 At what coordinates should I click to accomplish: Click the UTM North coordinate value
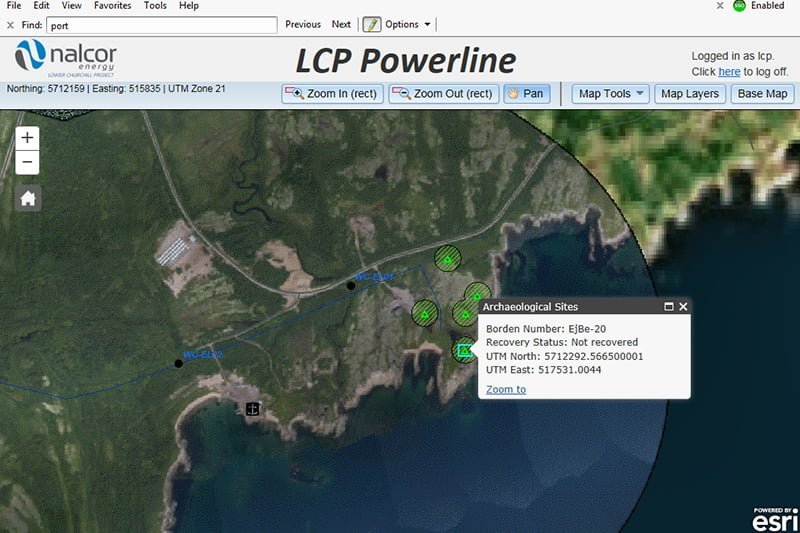[593, 356]
